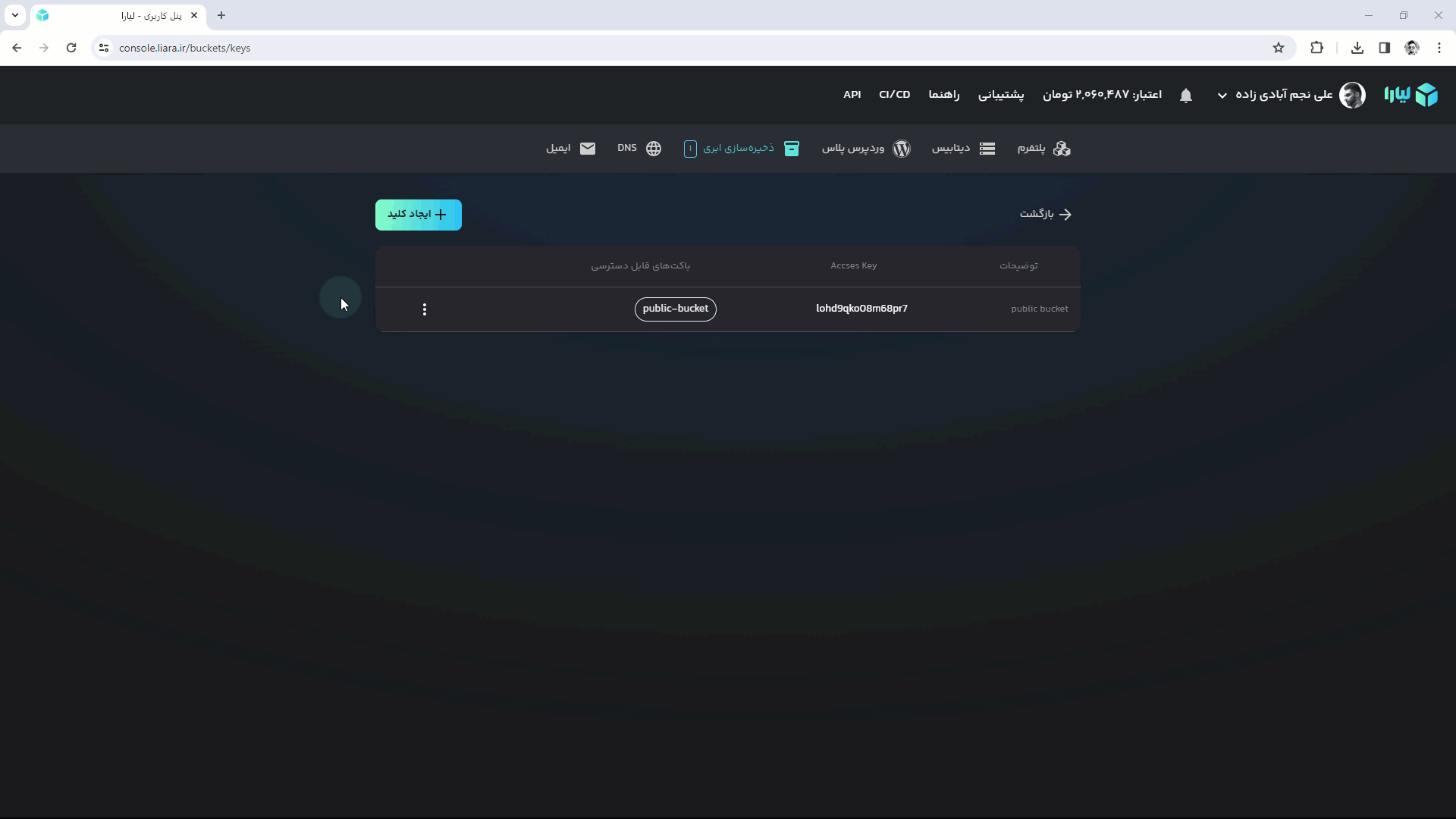
Task: Select access key lohd9qko08m68pr7
Action: tap(861, 309)
